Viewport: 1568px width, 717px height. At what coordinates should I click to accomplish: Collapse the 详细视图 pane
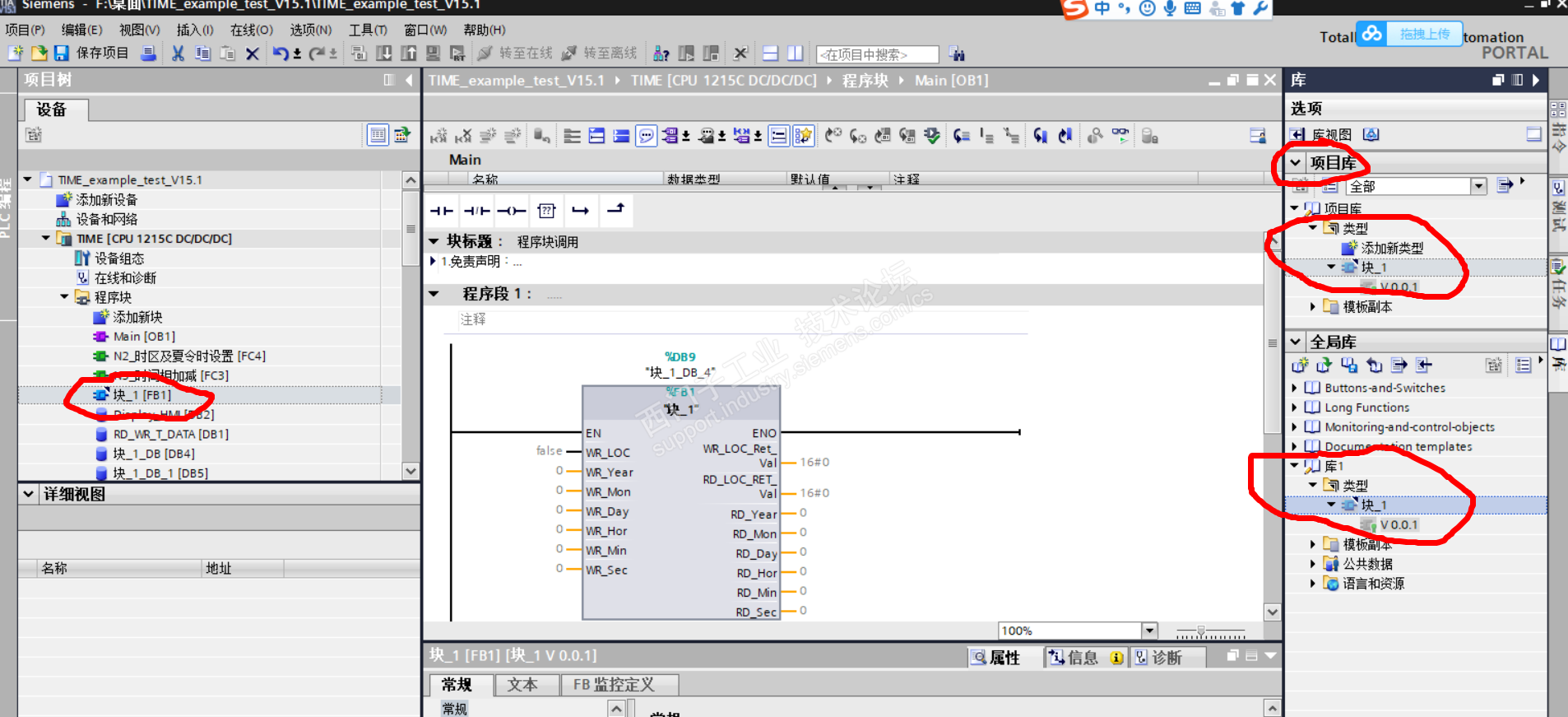[29, 494]
